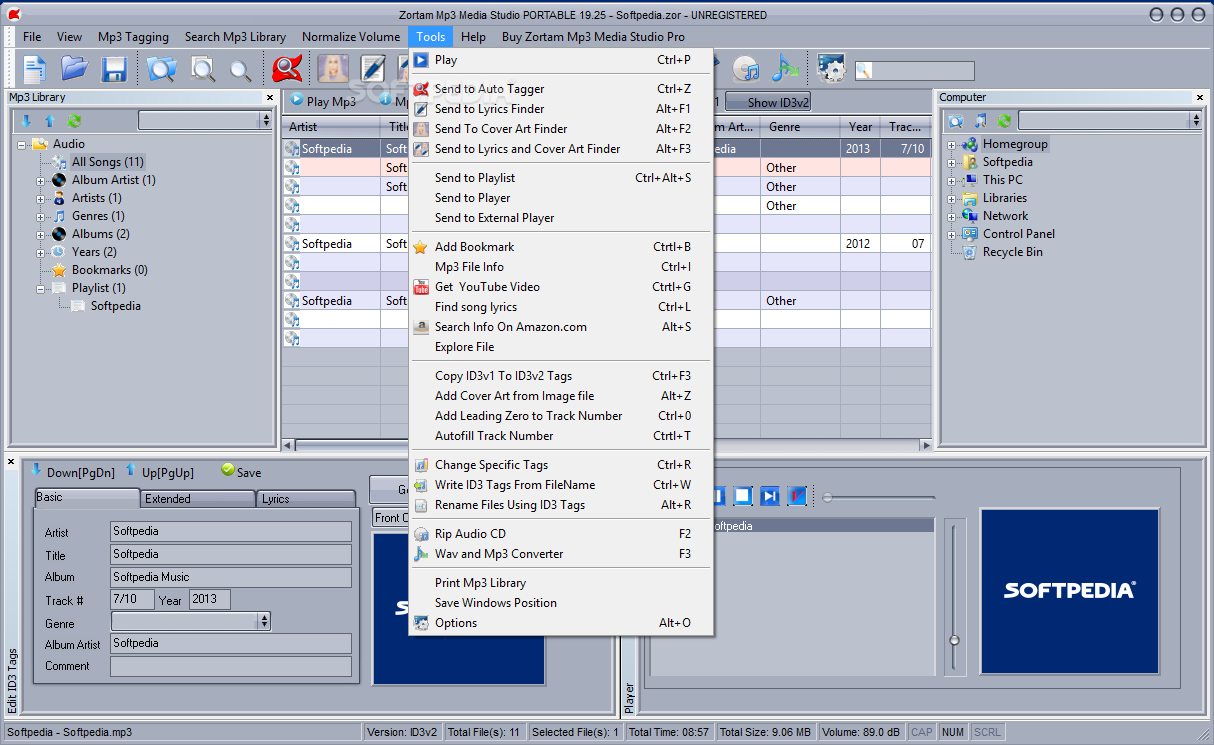Choose Rename Files Using ID3 Tags
Screen dimensions: 1214x745
[x=561, y=505]
